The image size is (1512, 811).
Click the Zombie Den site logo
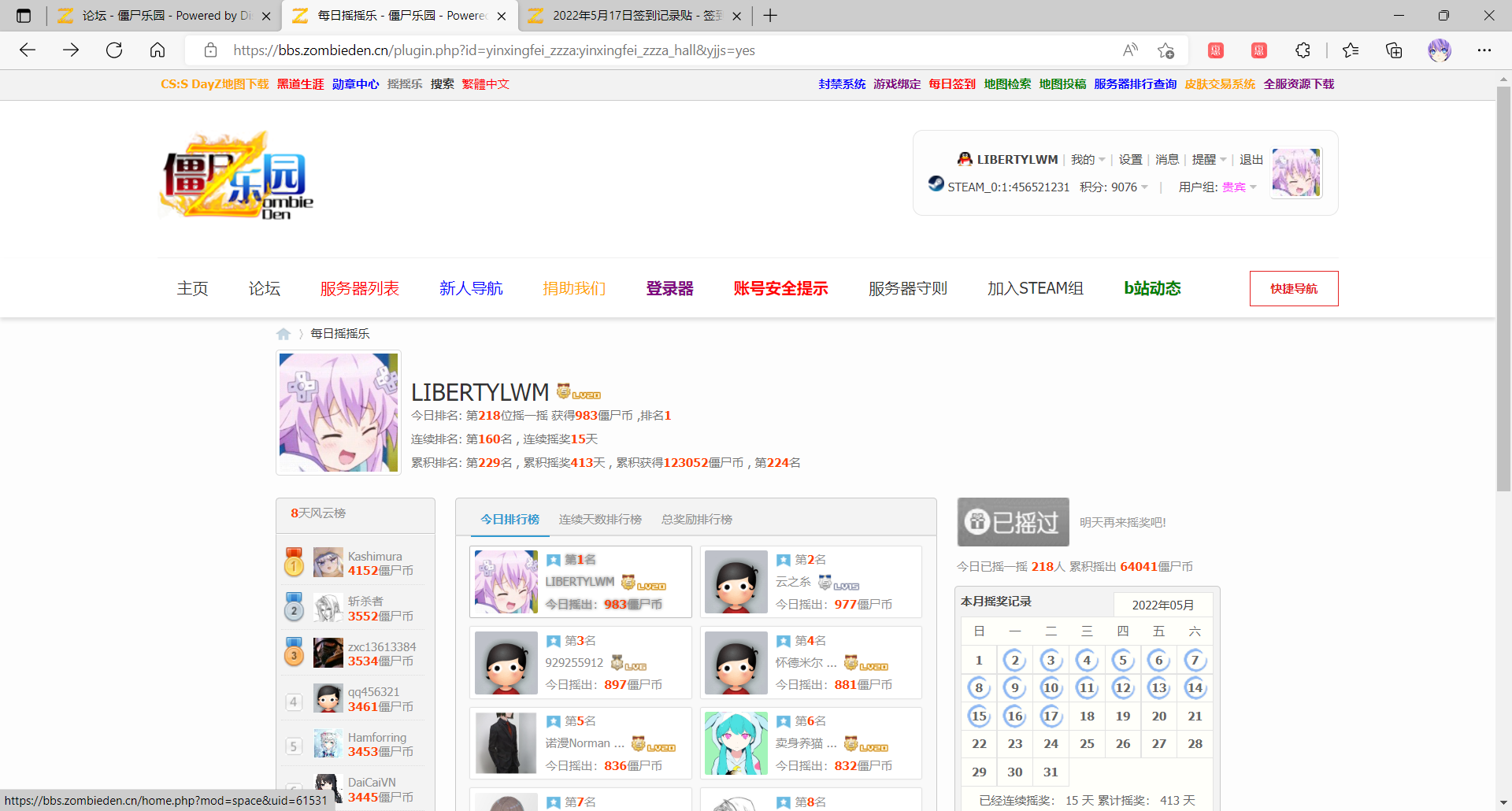[236, 175]
